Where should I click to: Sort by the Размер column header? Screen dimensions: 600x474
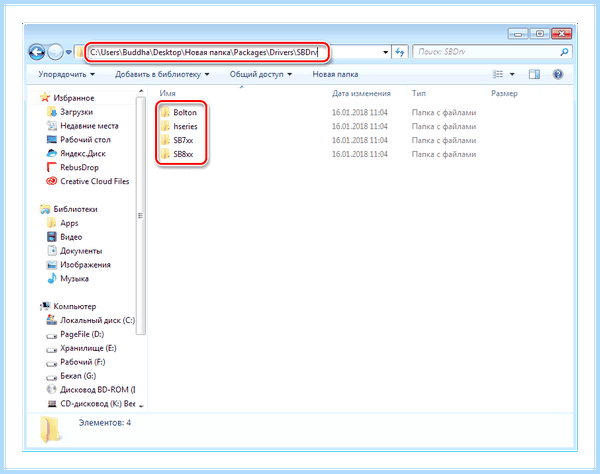click(x=504, y=93)
